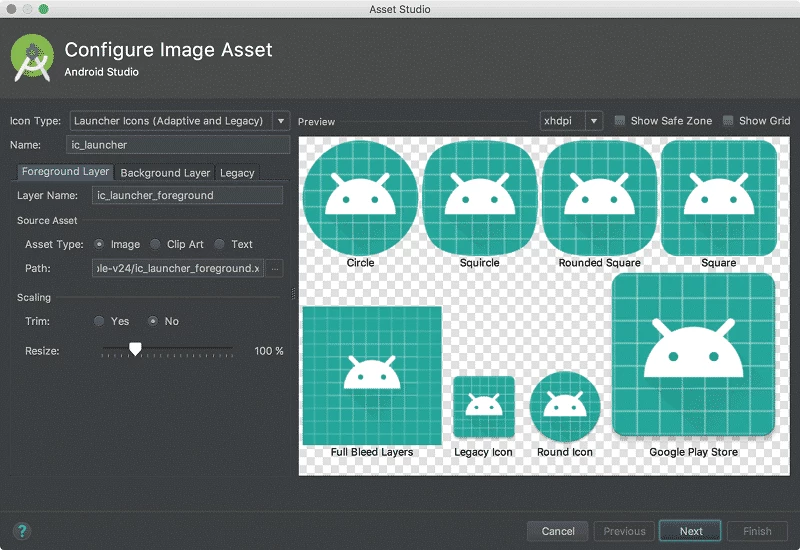The image size is (800, 550).
Task: Enable the Show Grid checkbox
Action: [x=729, y=121]
